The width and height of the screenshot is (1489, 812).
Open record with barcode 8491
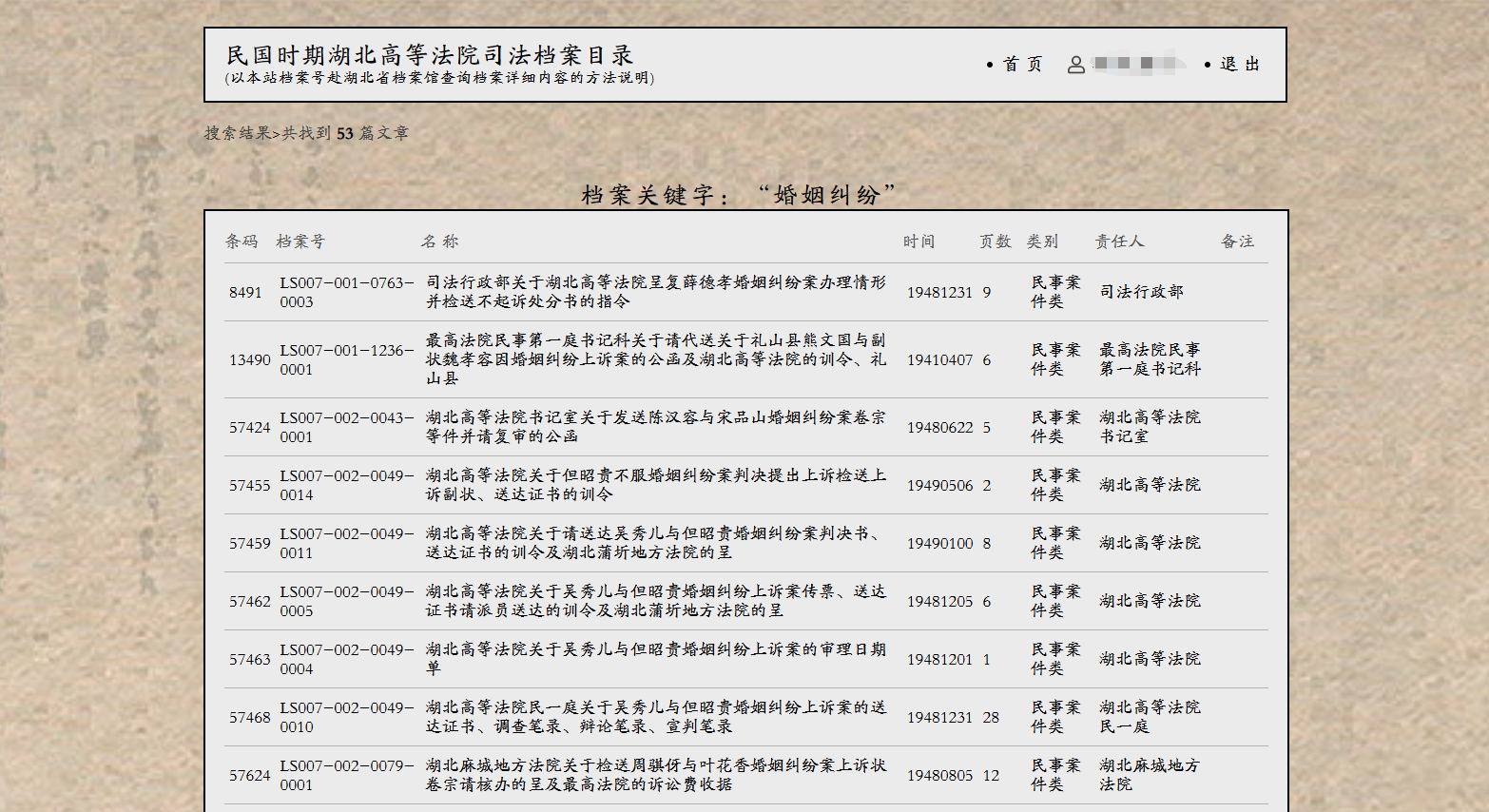[245, 293]
